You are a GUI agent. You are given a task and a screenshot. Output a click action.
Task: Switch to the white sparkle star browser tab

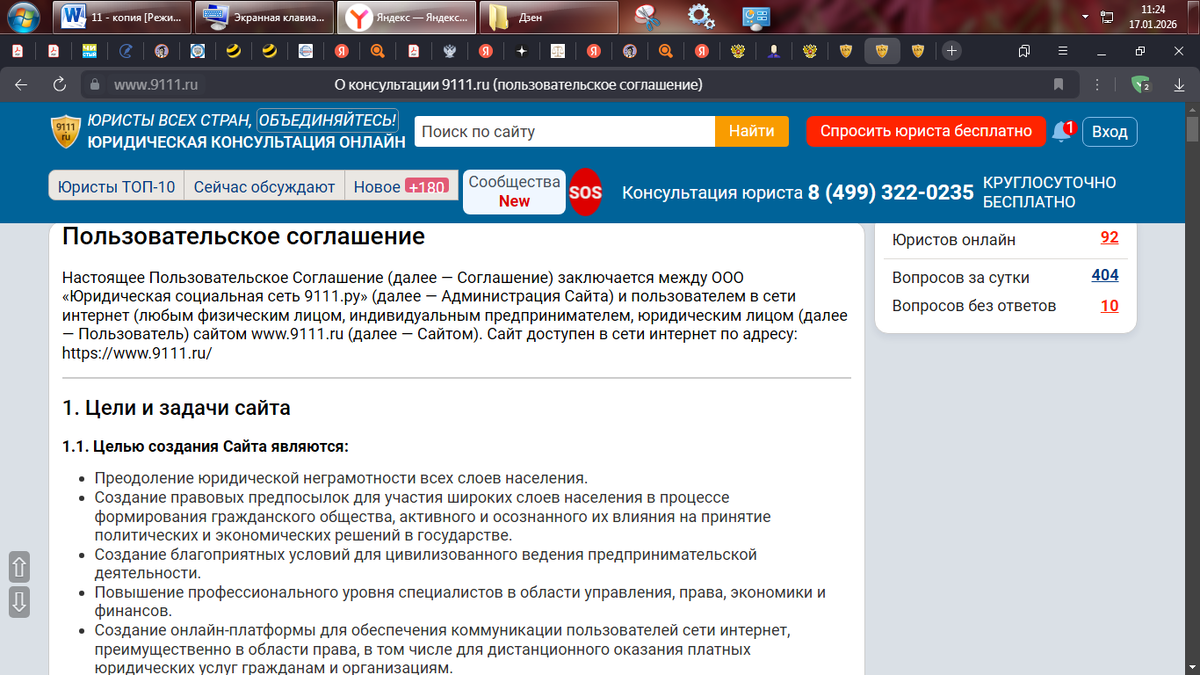(x=521, y=50)
